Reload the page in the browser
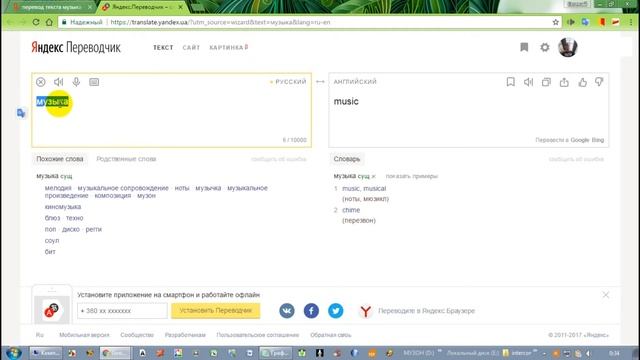 pos(36,22)
